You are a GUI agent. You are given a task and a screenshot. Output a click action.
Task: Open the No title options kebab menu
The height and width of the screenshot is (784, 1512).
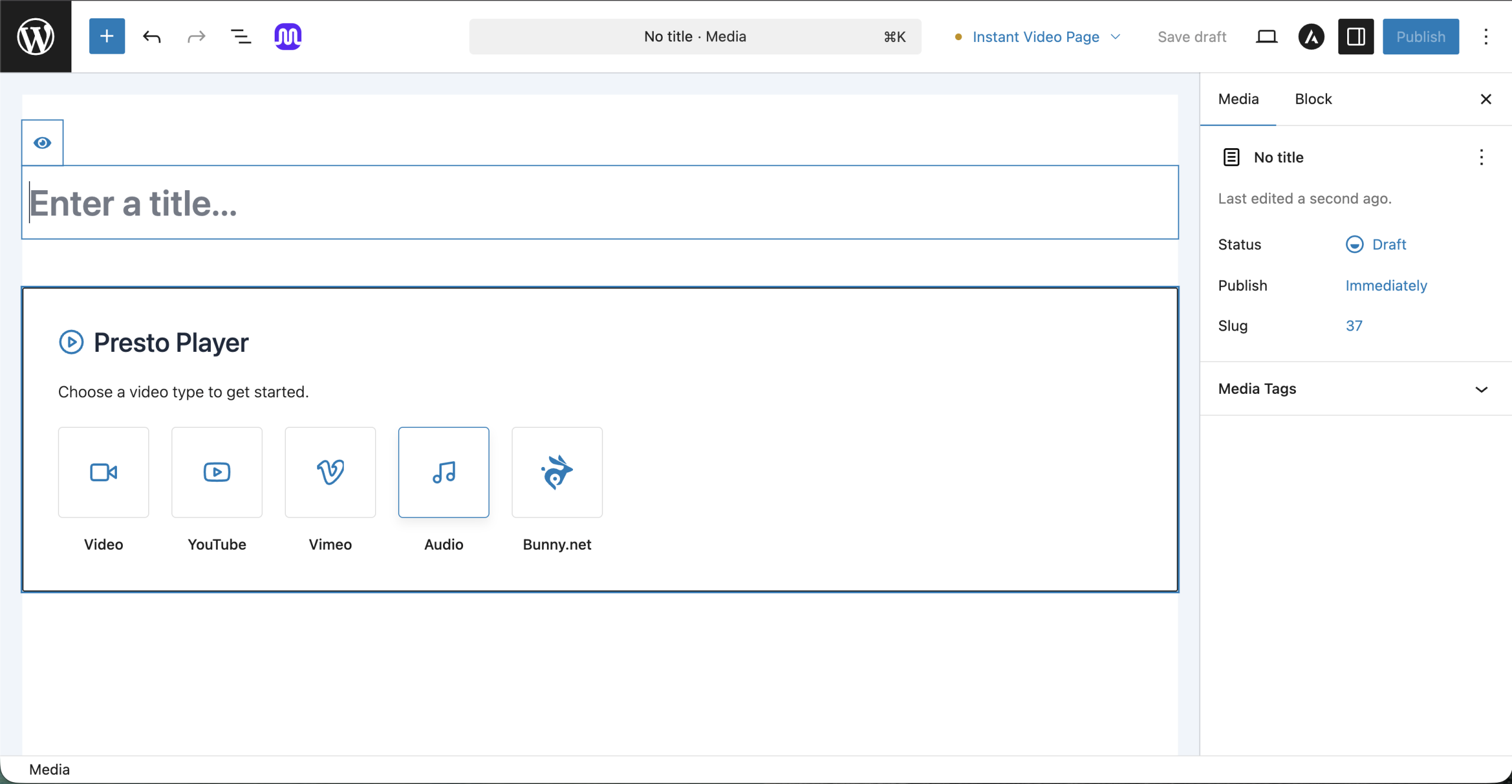pos(1482,157)
